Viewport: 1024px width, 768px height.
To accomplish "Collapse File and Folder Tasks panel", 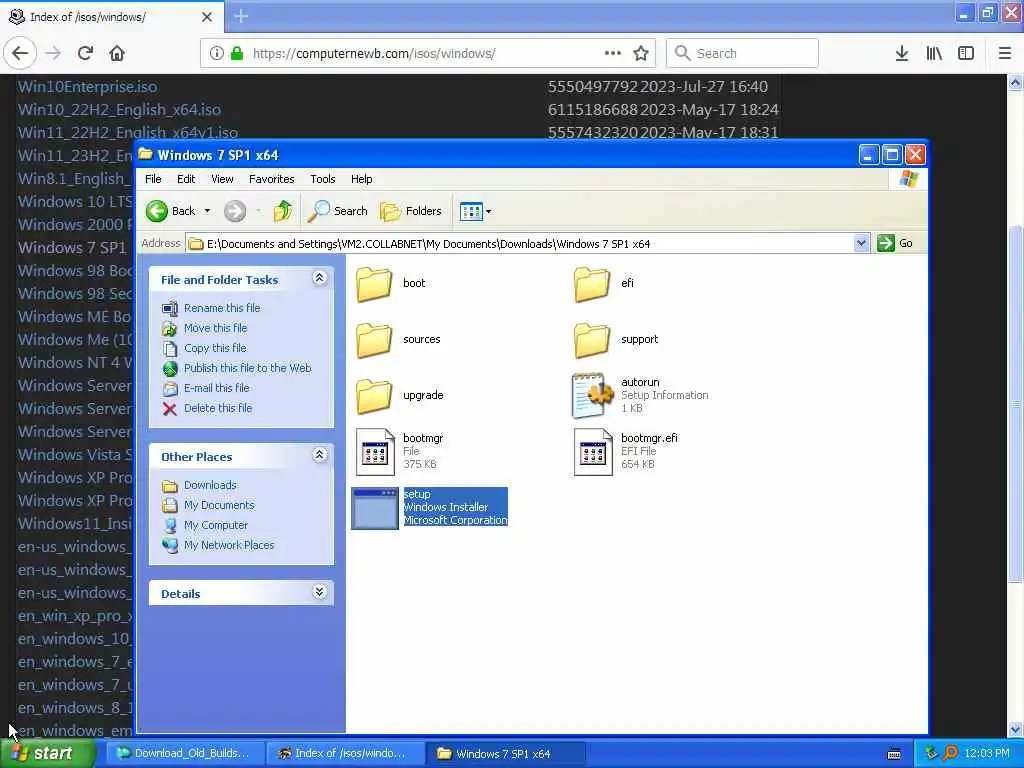I will click(319, 278).
